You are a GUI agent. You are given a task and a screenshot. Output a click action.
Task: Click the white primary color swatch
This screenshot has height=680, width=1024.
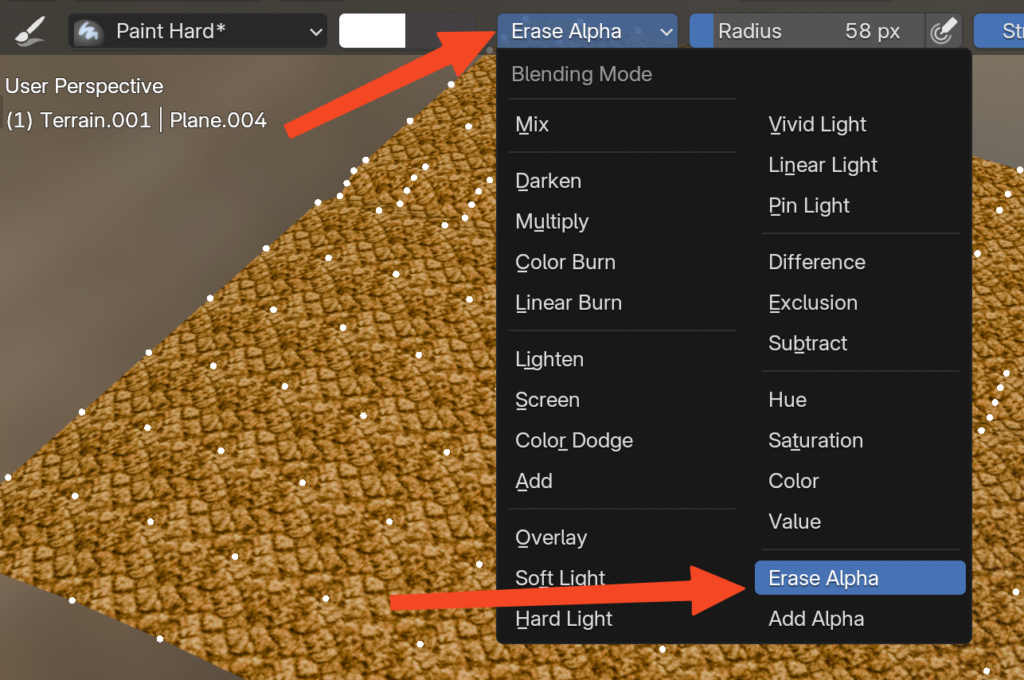point(372,31)
